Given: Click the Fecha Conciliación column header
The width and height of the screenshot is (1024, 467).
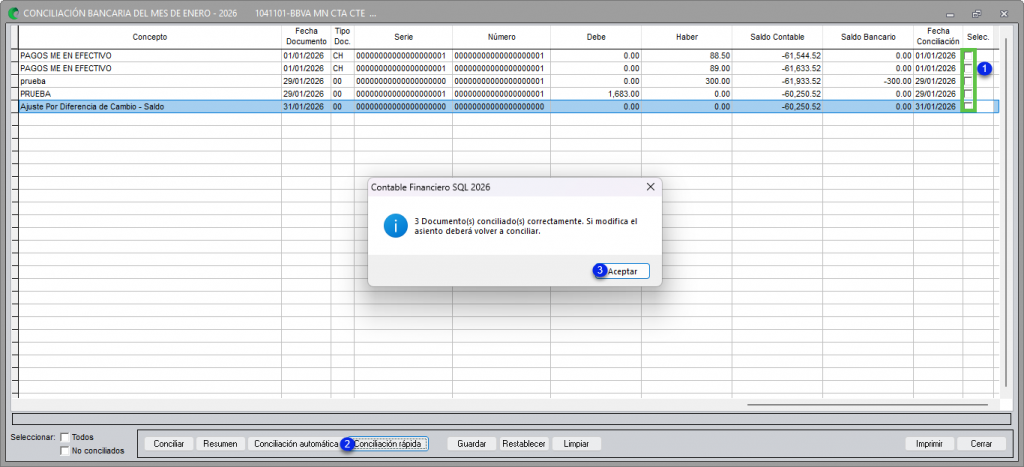Looking at the screenshot, I should pyautogui.click(x=938, y=37).
